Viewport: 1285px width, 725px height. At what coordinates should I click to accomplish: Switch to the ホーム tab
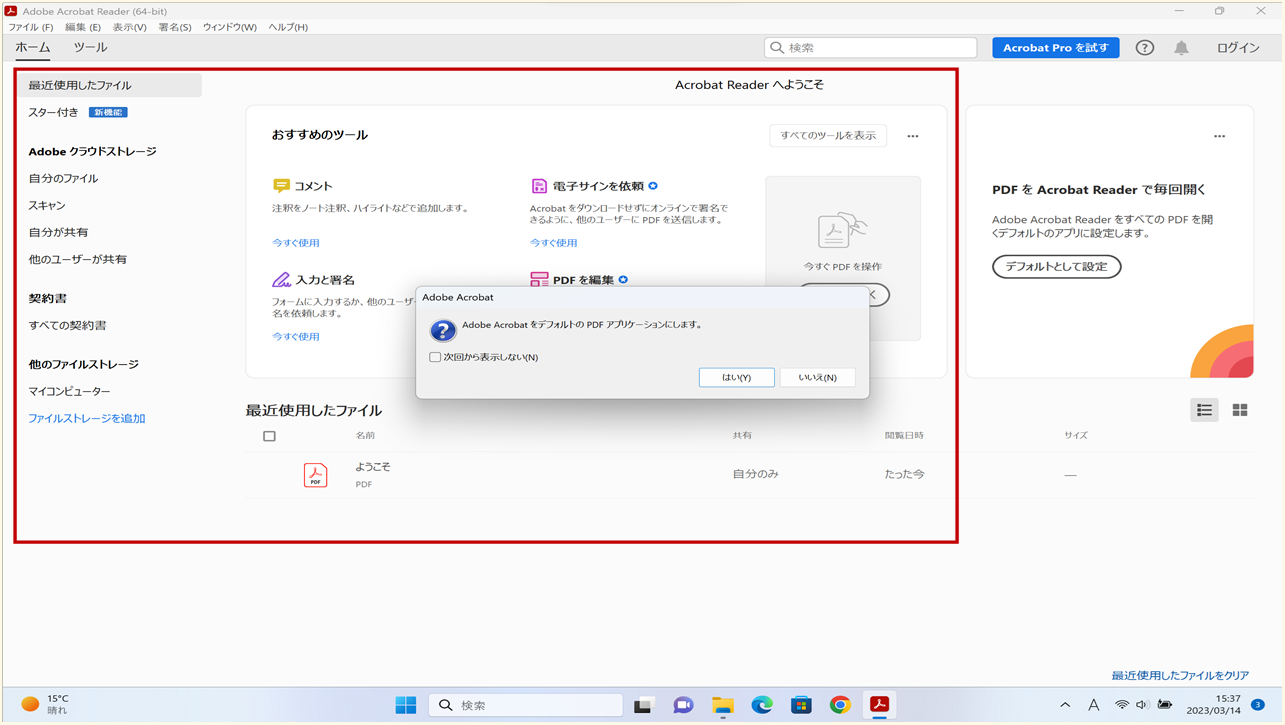coord(33,47)
